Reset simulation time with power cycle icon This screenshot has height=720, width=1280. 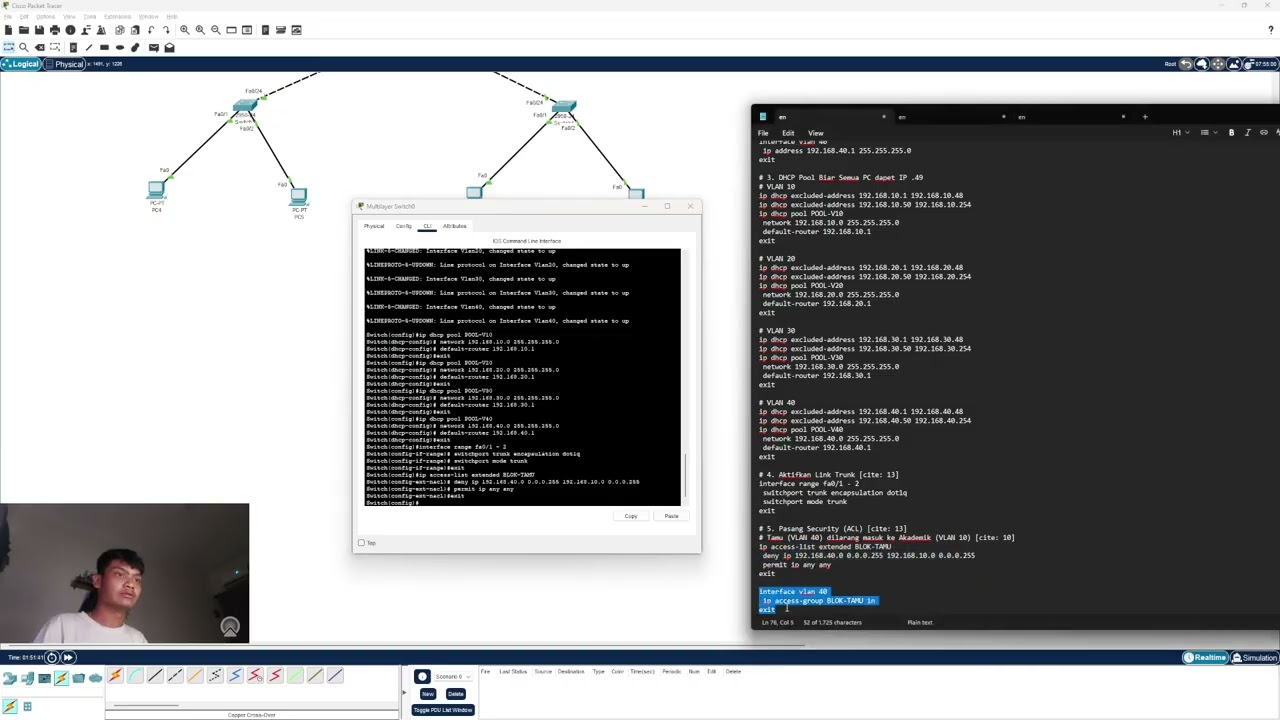click(52, 657)
